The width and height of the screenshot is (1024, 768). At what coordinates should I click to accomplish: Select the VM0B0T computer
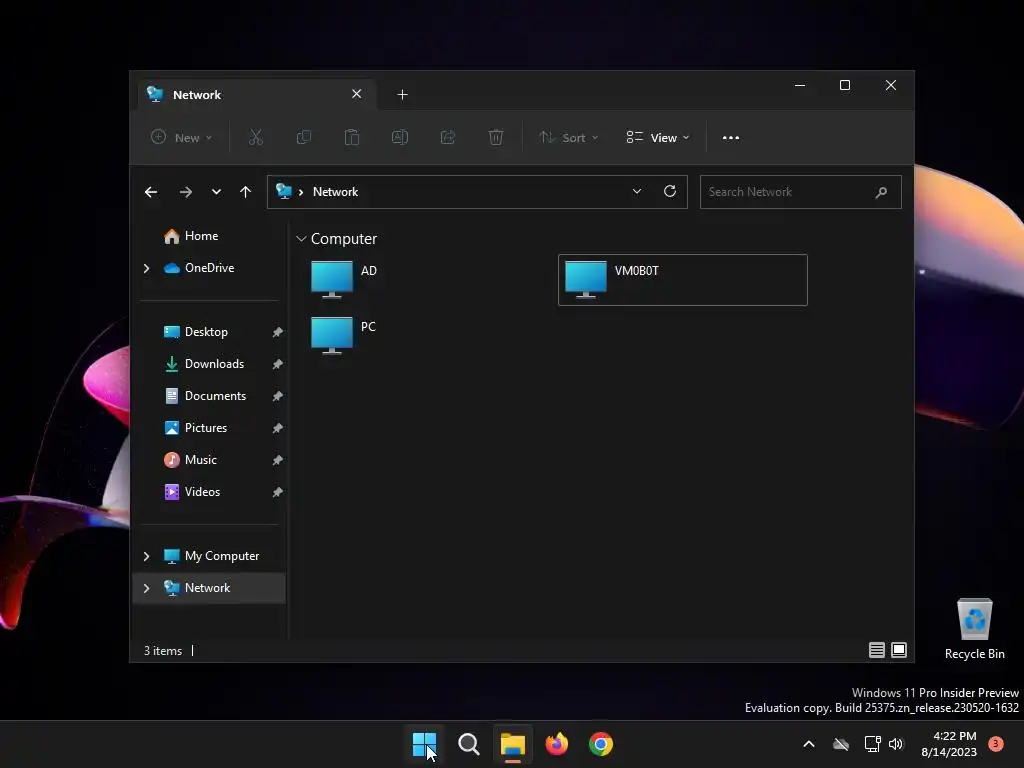682,280
